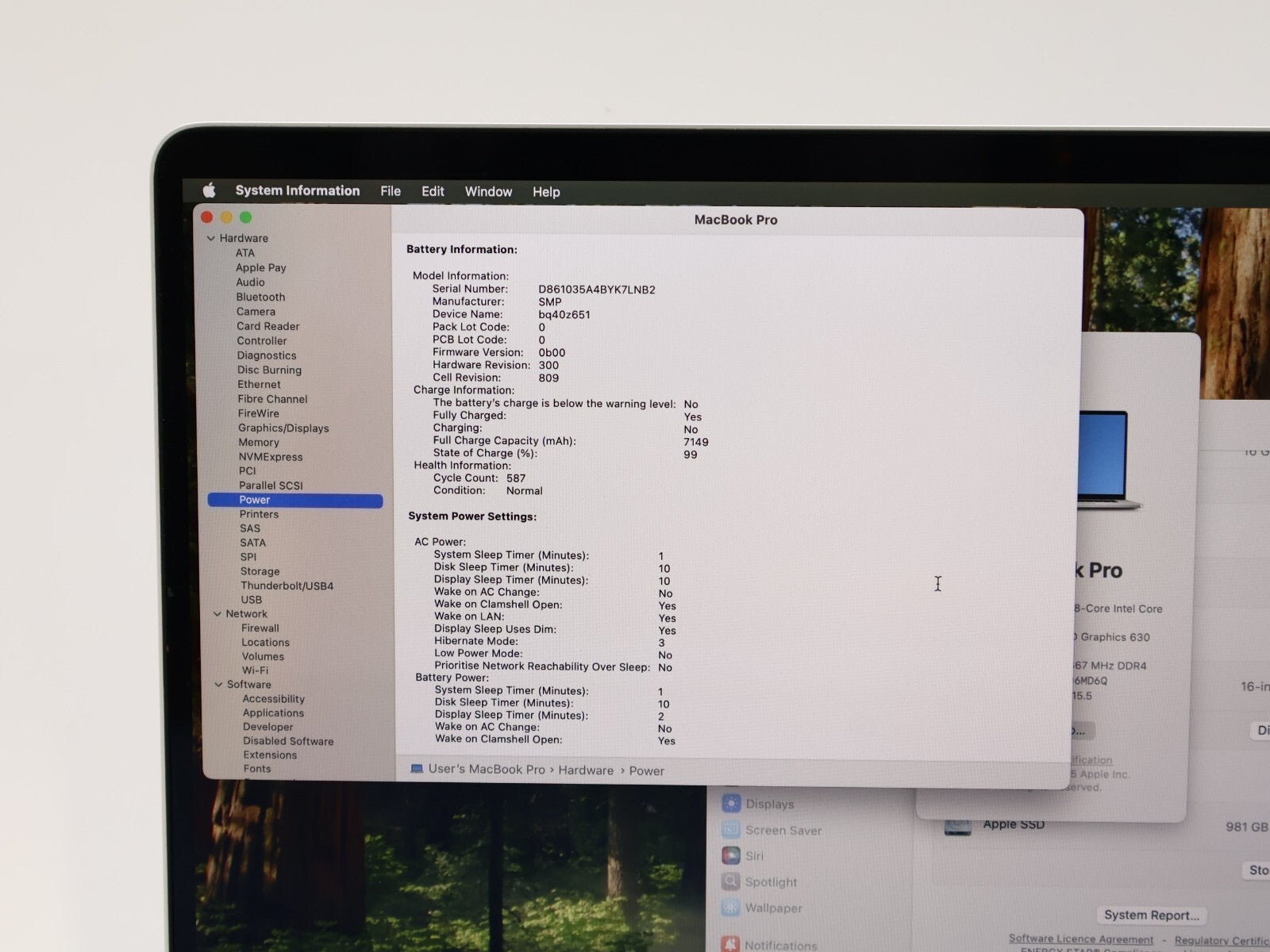Open Notifications in System Settings sidebar
The width and height of the screenshot is (1270, 952).
pyautogui.click(x=769, y=945)
